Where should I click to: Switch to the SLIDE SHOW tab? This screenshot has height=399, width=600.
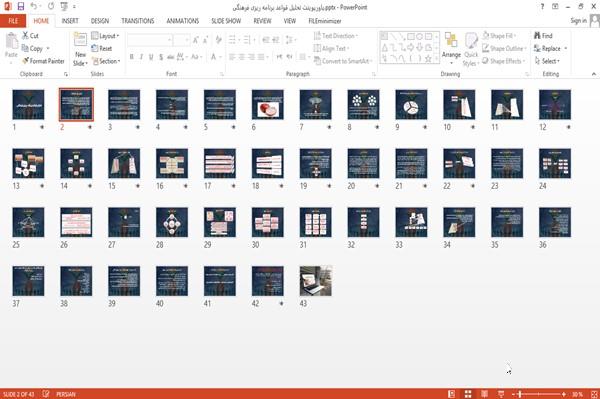(226, 21)
